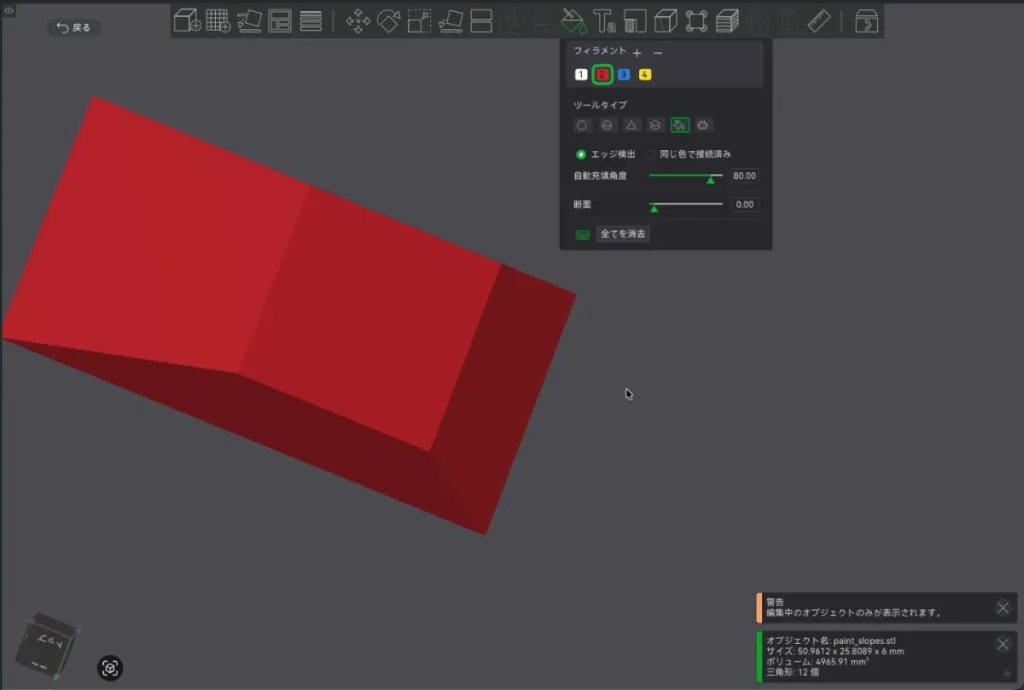Click the 0.00 section input field
Image resolution: width=1024 pixels, height=690 pixels.
point(744,204)
